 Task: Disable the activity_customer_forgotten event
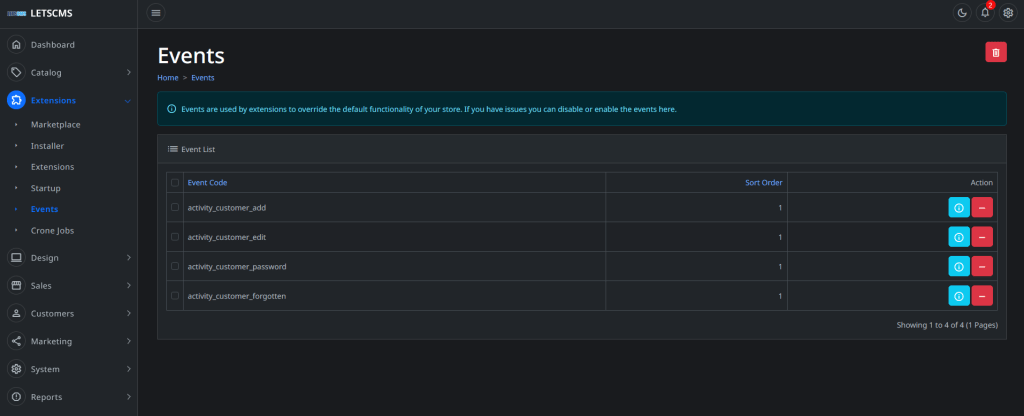982,296
